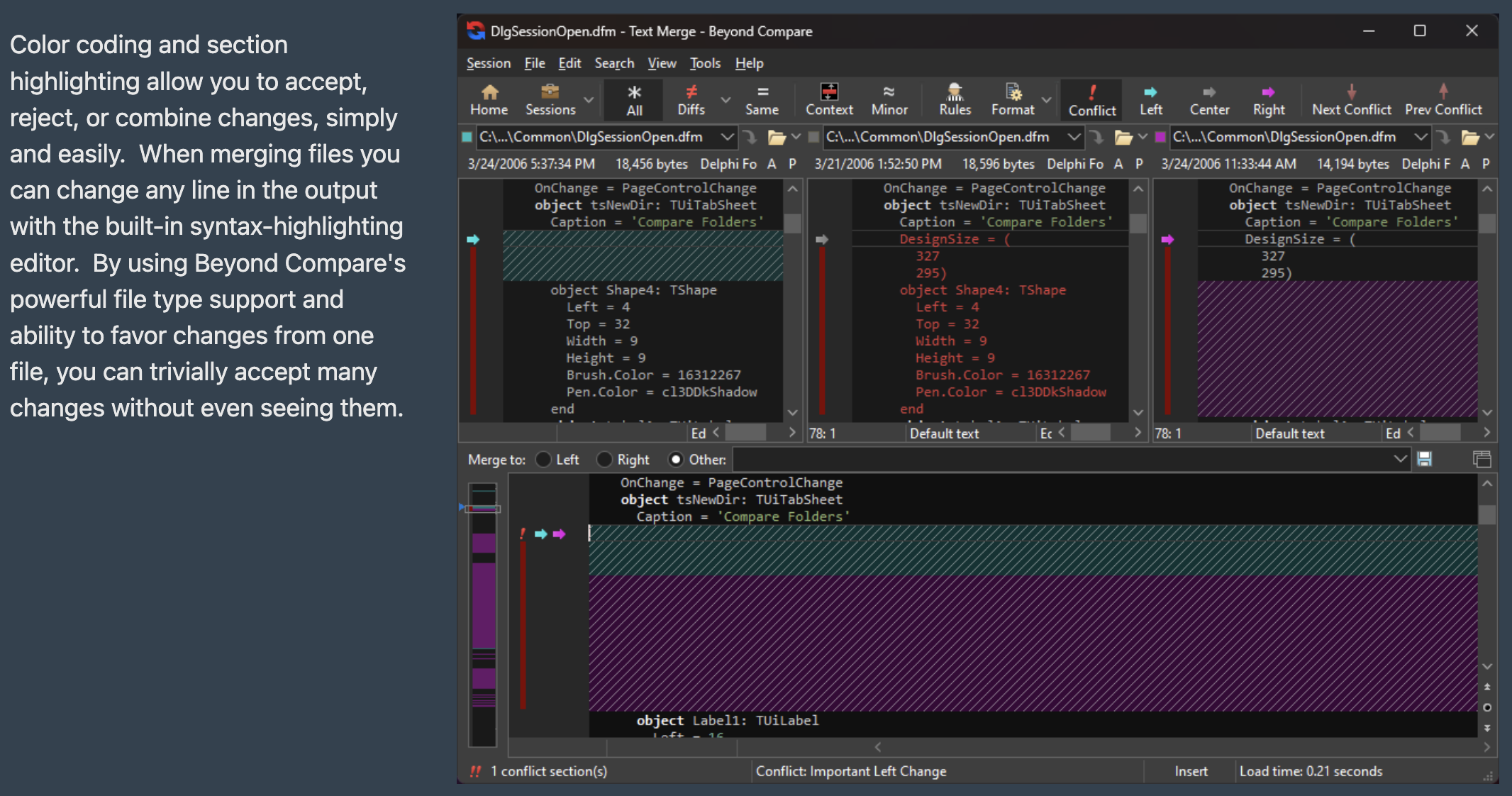Click the left pane horizontal scrollbar

pyautogui.click(x=755, y=432)
